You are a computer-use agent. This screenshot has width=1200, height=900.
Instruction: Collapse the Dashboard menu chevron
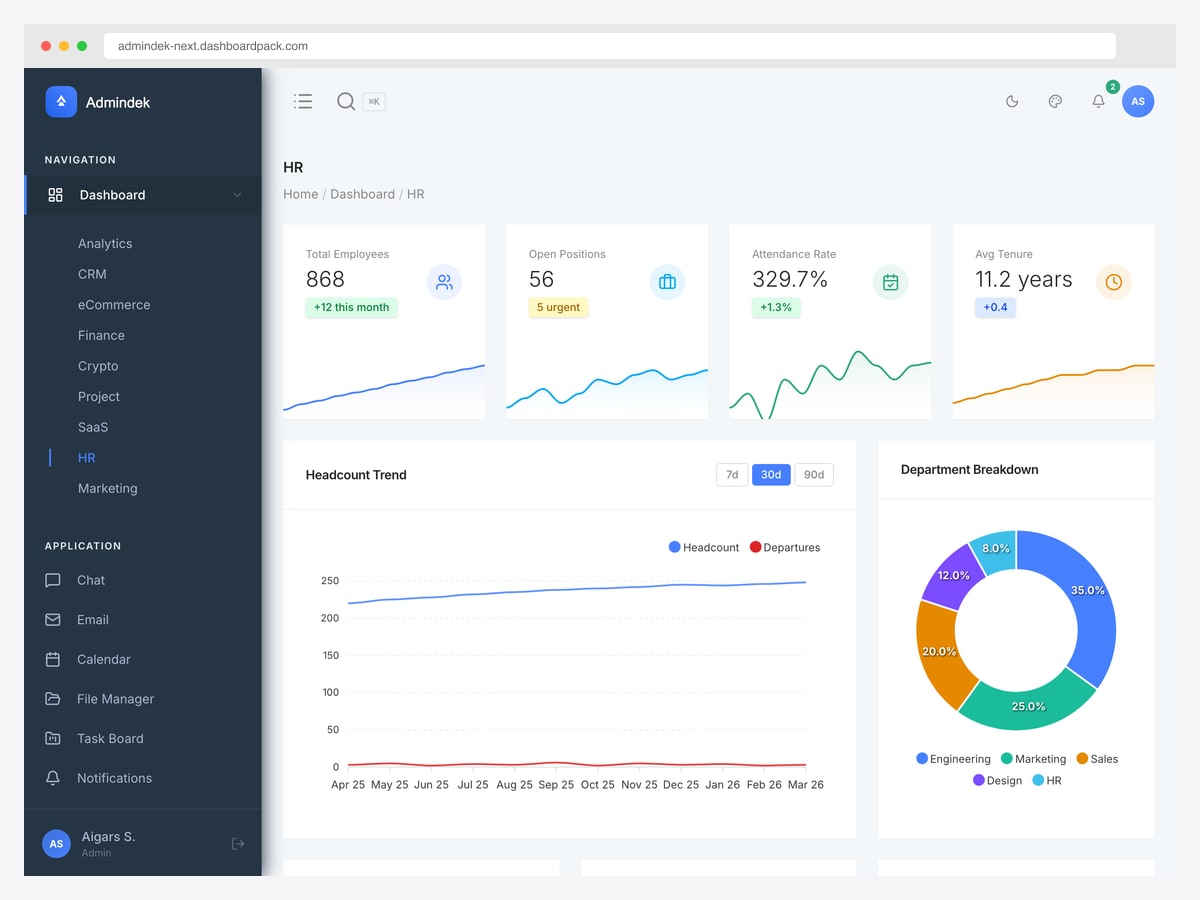237,195
